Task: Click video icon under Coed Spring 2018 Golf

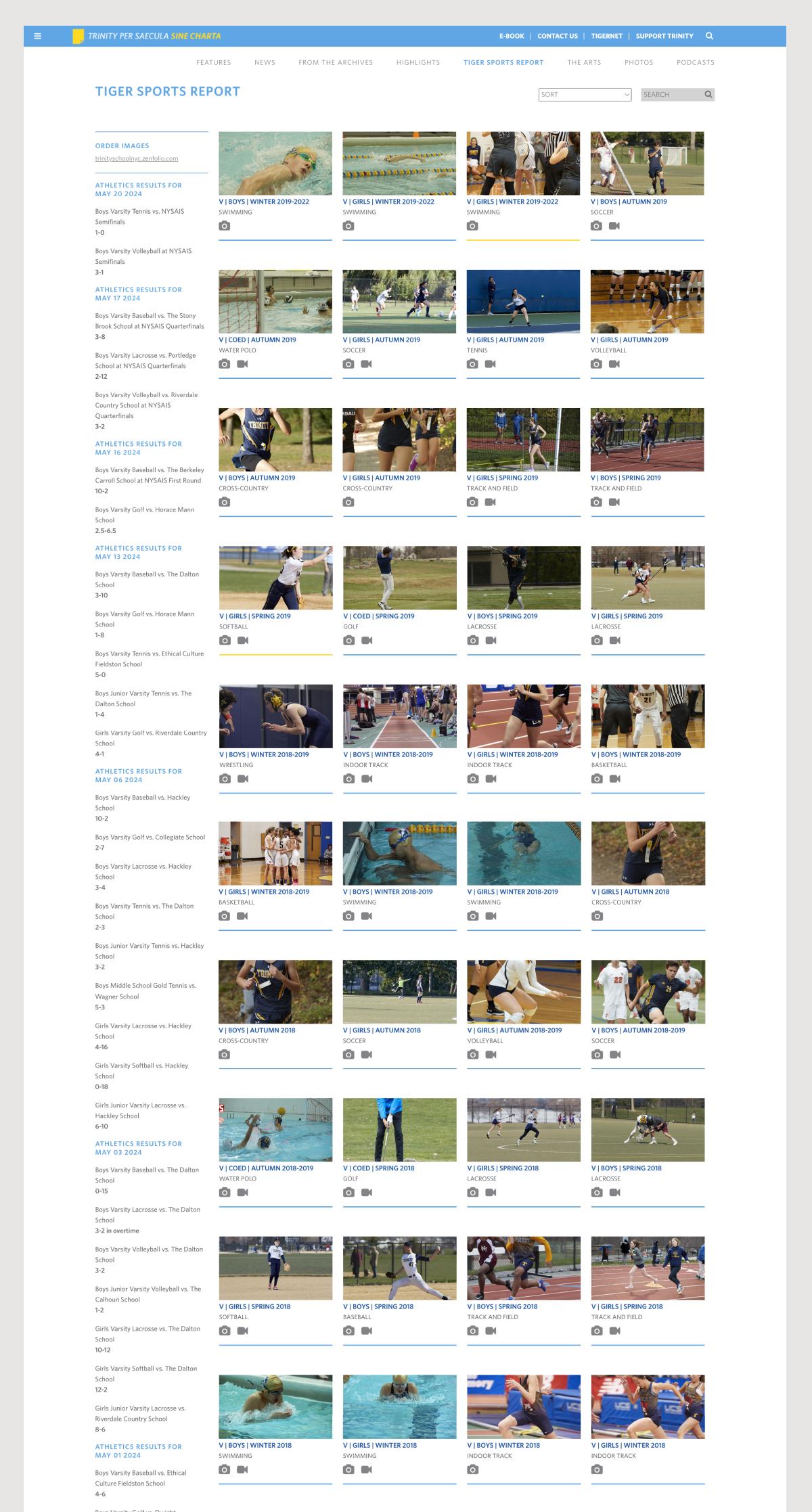Action: (x=367, y=1193)
